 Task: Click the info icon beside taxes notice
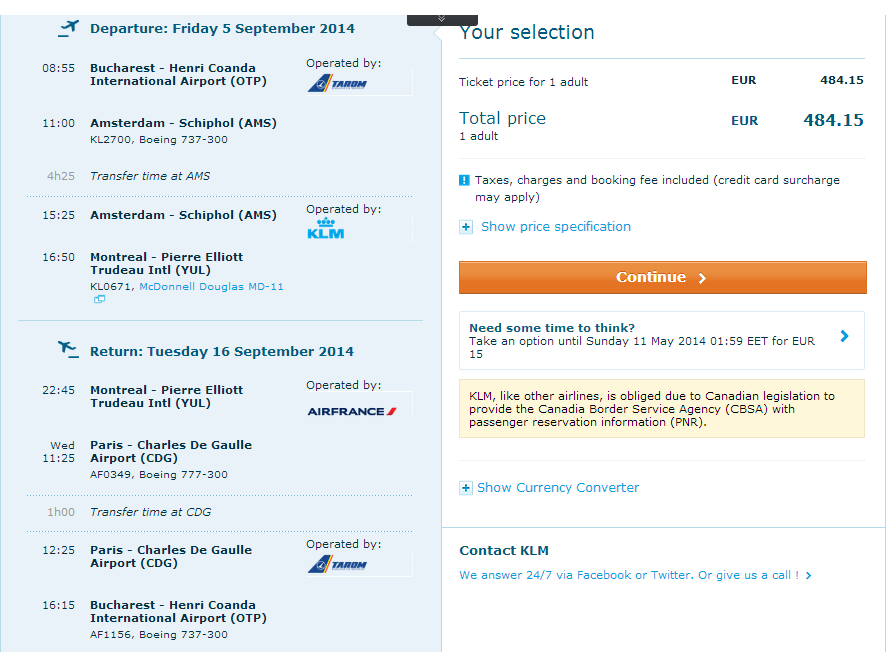pyautogui.click(x=464, y=181)
